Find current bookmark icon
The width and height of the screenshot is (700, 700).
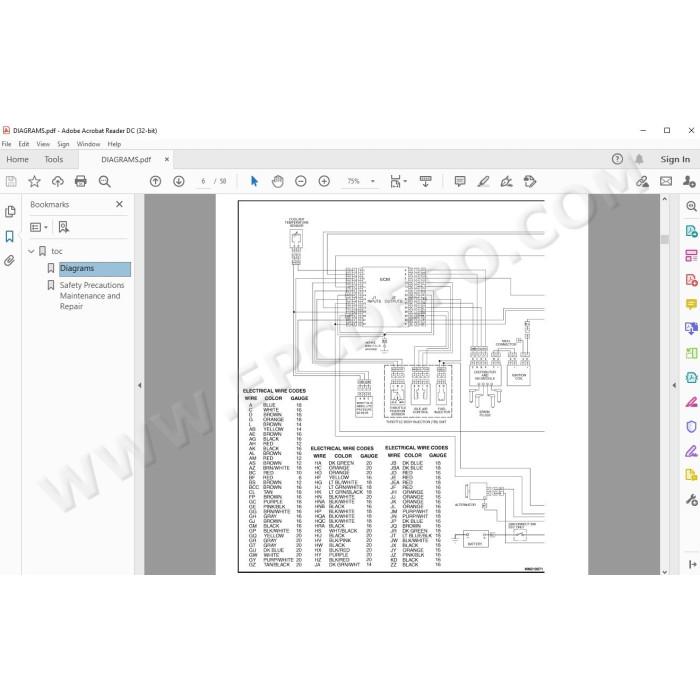64,227
